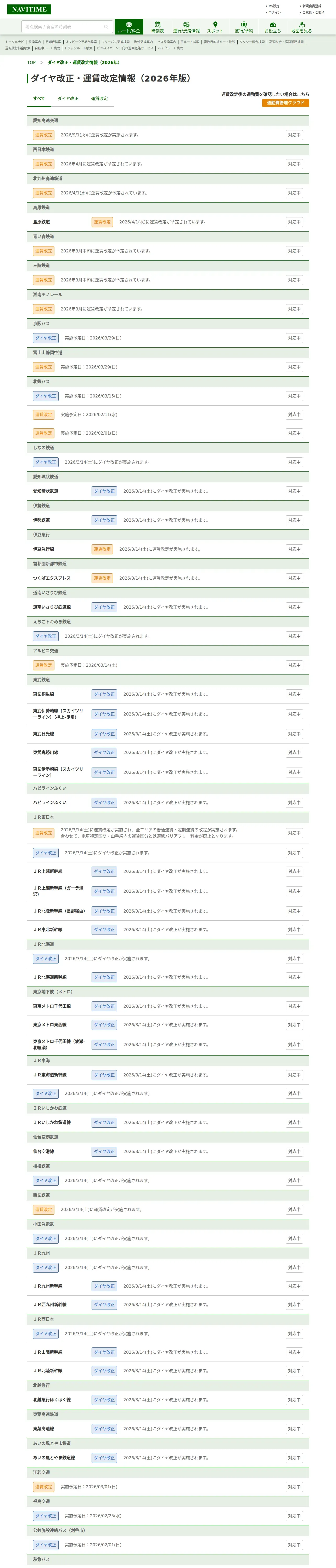Image resolution: width=336 pixels, height=1568 pixels.
Task: Open the バイクルート検索 link
Action: (x=170, y=48)
